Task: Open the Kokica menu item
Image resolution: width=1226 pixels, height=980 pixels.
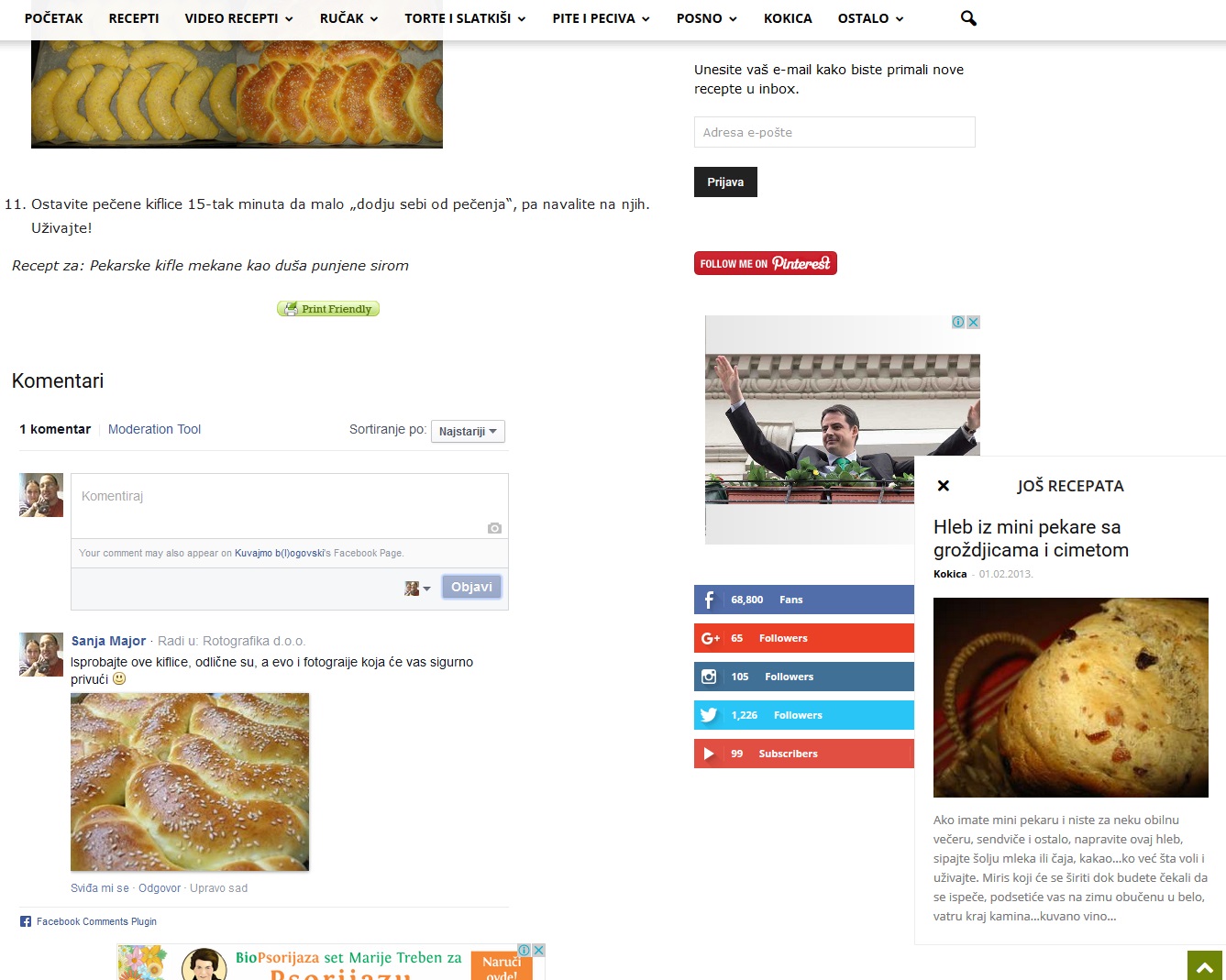Action: coord(788,18)
